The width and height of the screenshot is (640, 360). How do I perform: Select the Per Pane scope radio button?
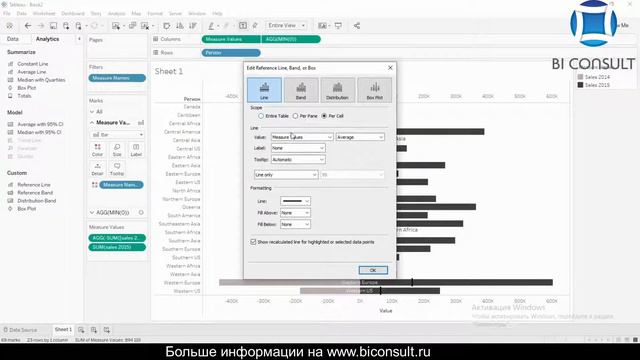click(295, 116)
